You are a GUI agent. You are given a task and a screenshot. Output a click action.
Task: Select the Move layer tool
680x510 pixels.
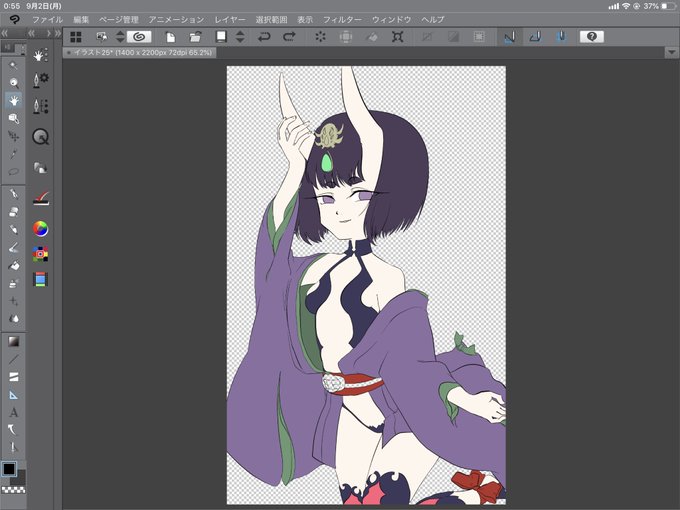tap(13, 136)
